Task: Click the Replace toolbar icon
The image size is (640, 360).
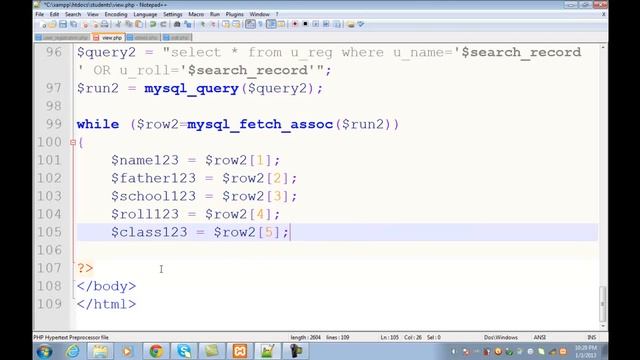Action: (x=187, y=24)
